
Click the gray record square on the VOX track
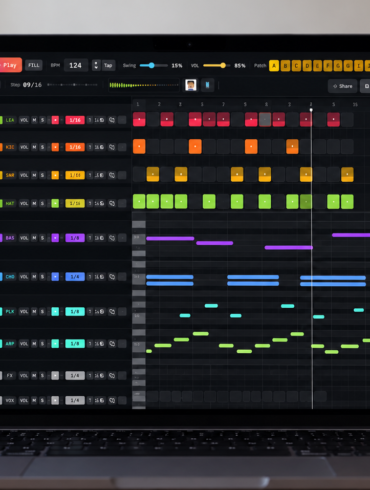[x=55, y=400]
